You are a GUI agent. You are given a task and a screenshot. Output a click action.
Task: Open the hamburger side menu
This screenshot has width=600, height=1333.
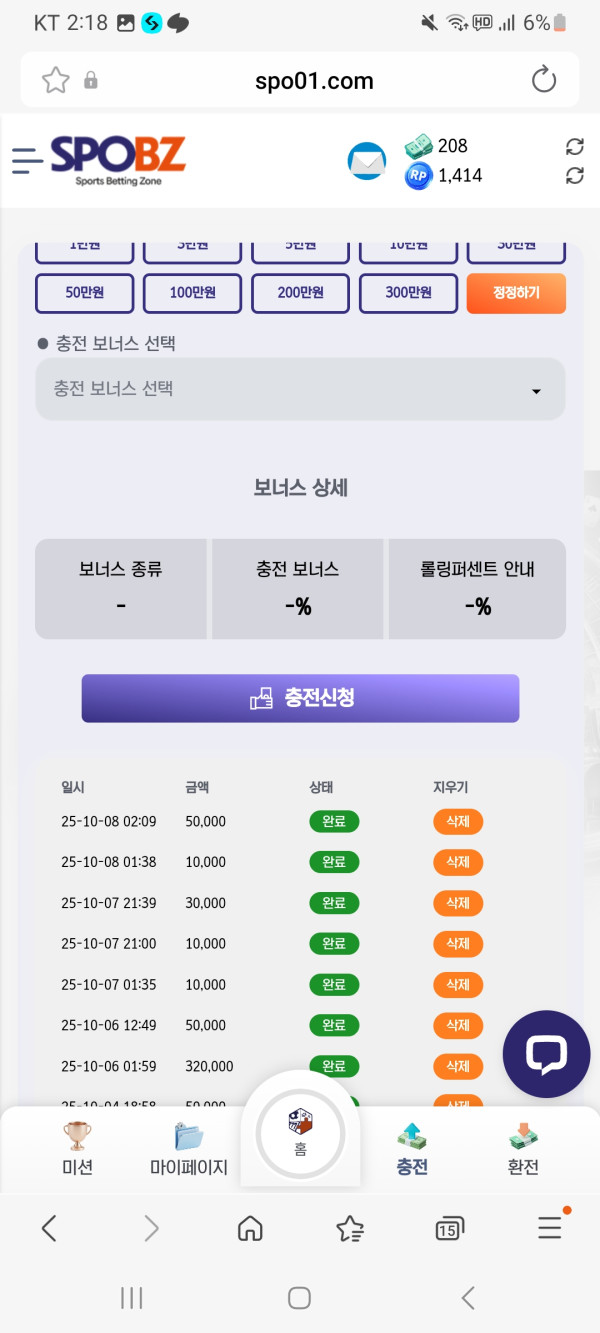point(28,160)
